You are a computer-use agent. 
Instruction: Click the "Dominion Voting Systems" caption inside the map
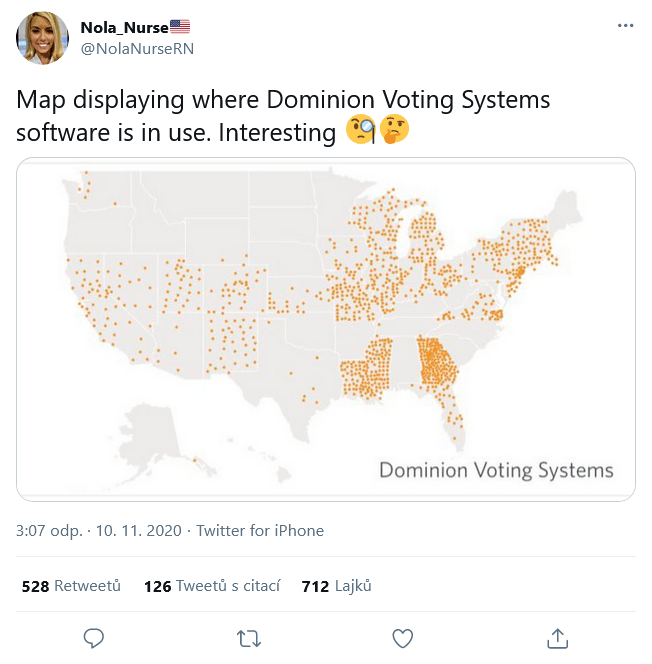tap(496, 470)
